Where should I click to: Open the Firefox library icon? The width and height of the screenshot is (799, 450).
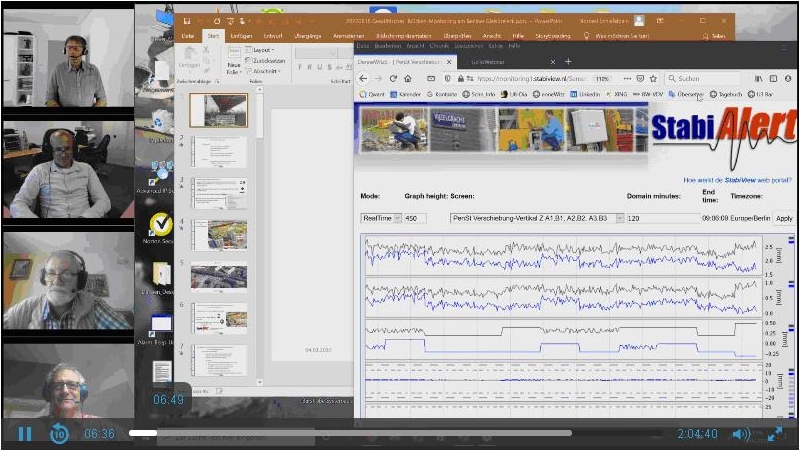pos(759,78)
